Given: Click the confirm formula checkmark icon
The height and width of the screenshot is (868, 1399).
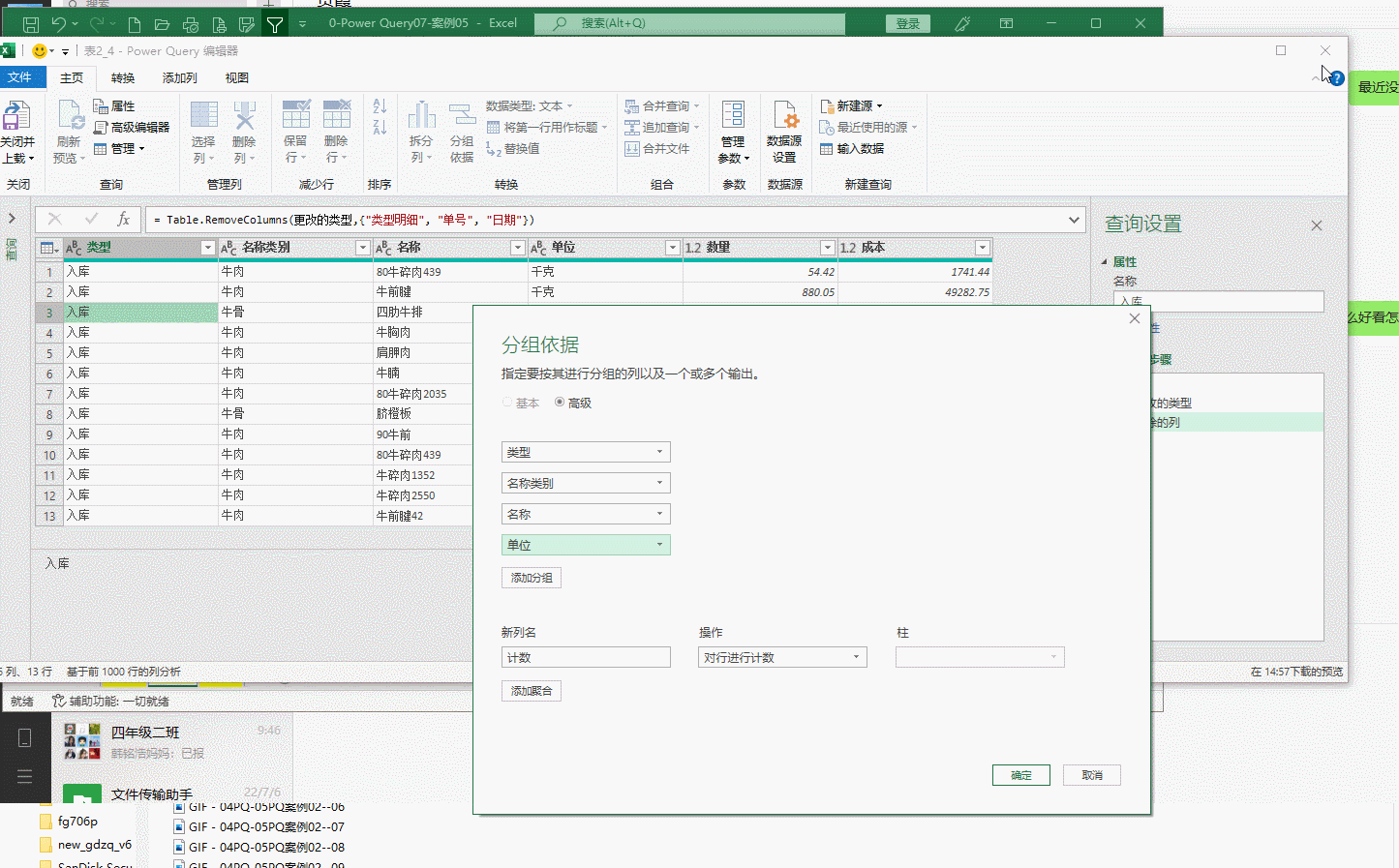Looking at the screenshot, I should 91,220.
